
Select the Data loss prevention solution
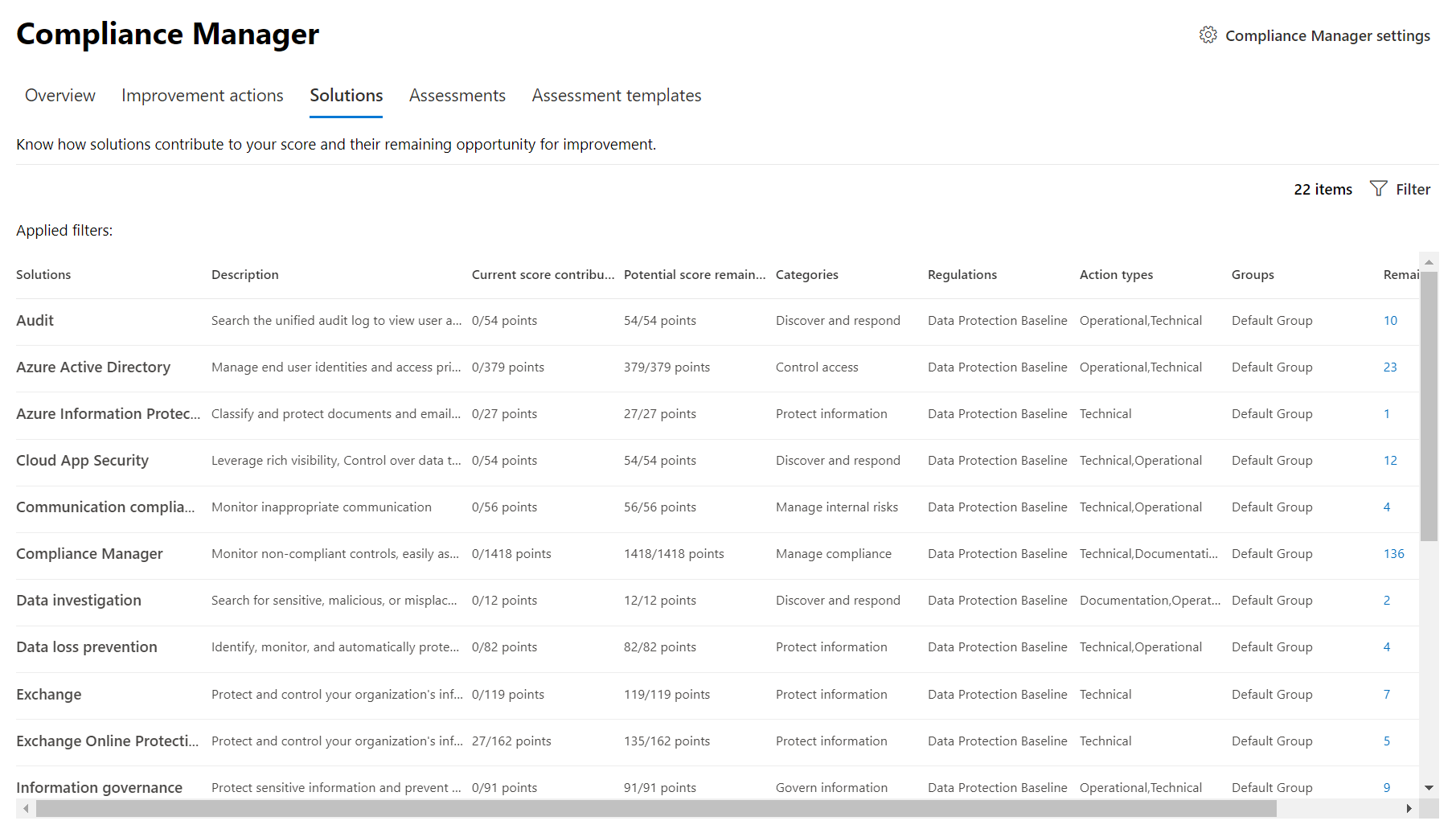pyautogui.click(x=86, y=646)
